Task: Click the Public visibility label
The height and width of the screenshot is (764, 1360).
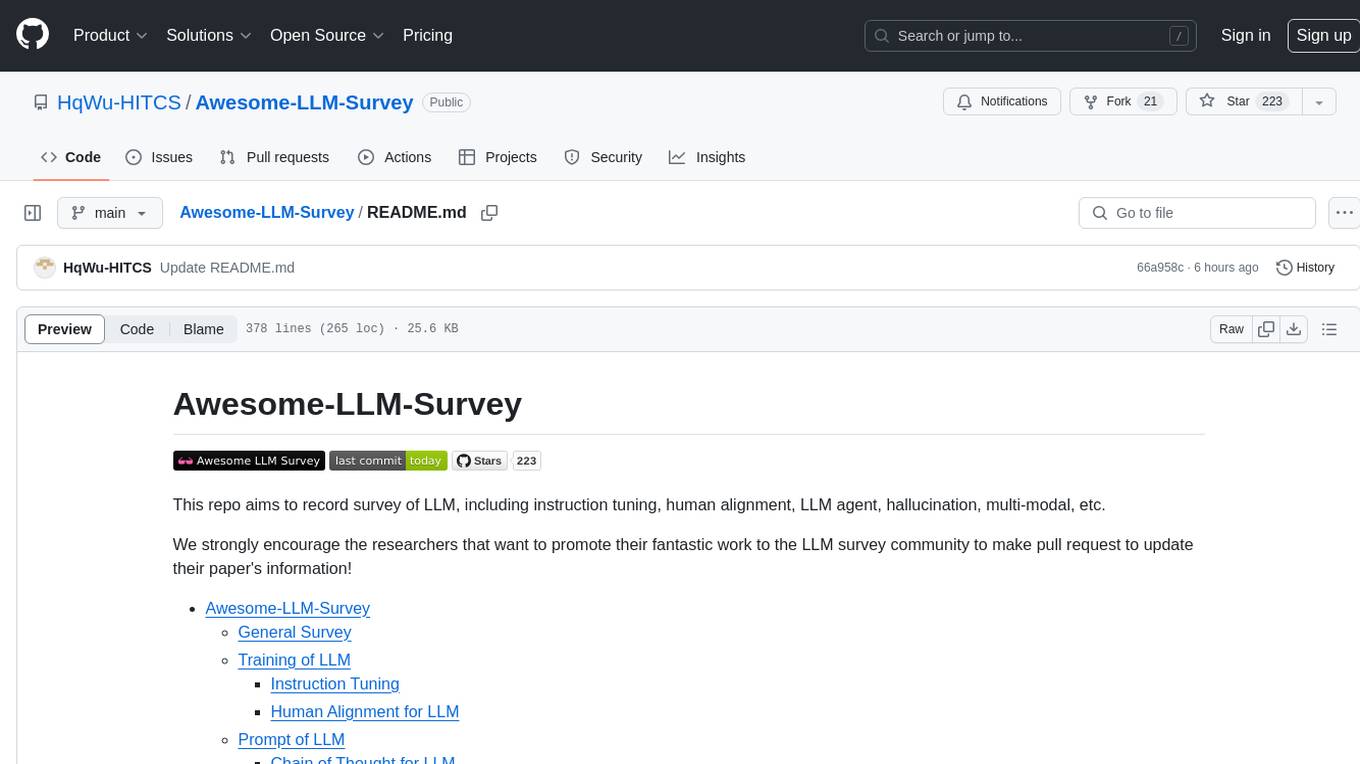Action: [446, 102]
